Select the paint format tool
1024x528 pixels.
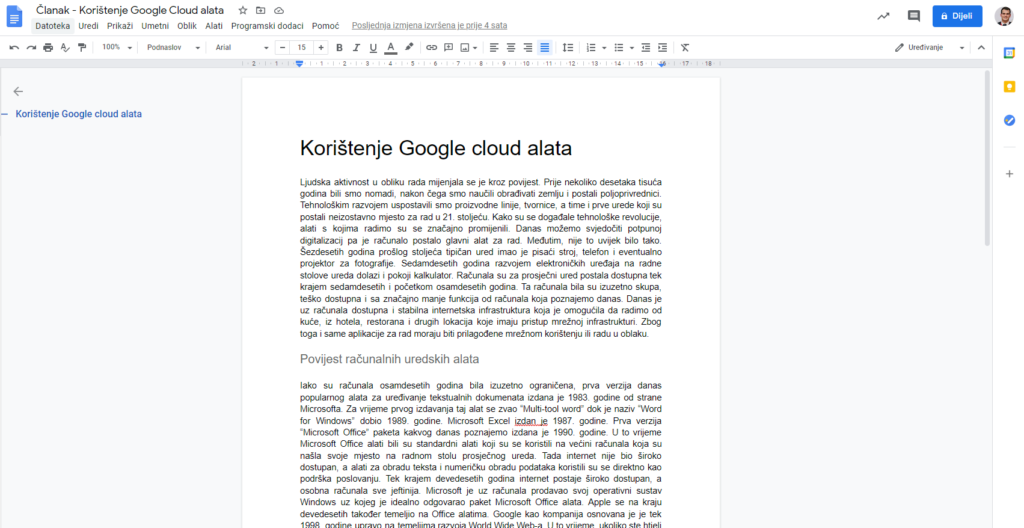tap(82, 47)
